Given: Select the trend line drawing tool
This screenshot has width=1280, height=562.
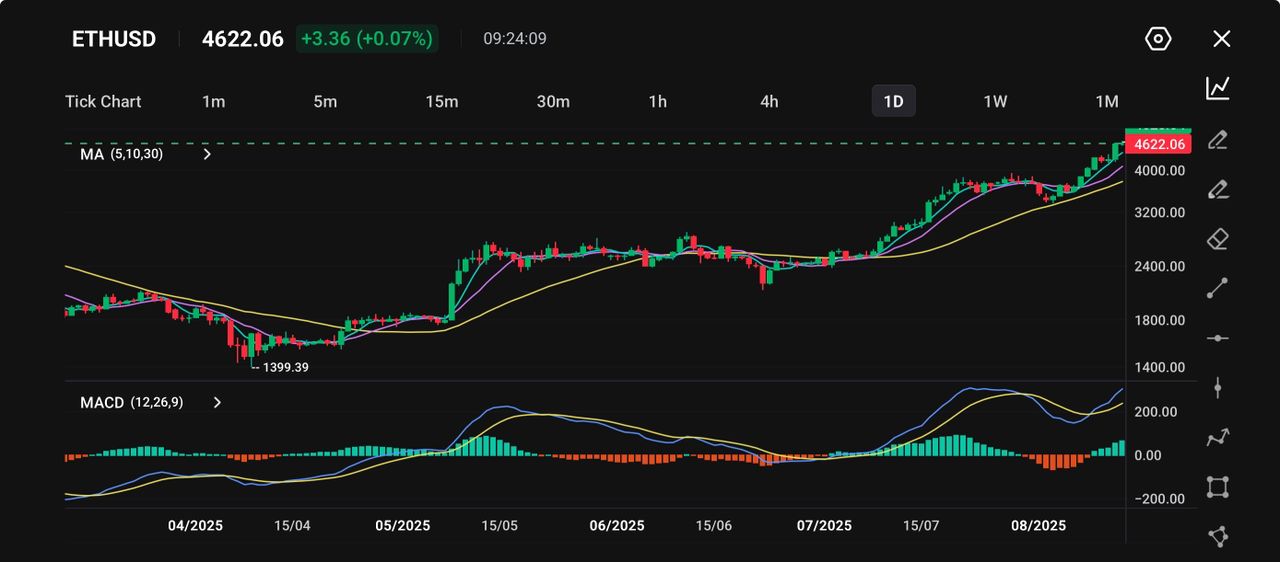Looking at the screenshot, I should point(1217,288).
